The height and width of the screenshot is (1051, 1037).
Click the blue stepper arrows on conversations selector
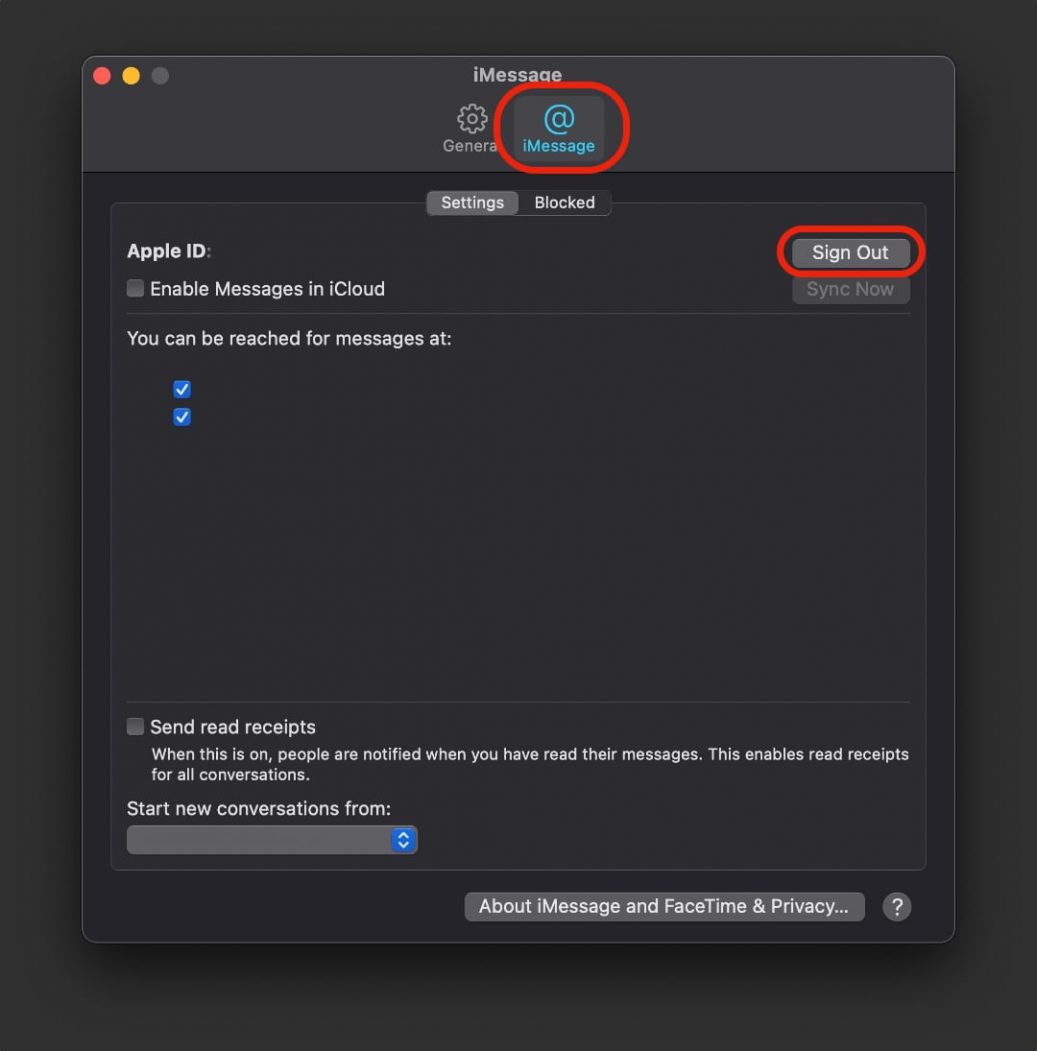point(402,839)
